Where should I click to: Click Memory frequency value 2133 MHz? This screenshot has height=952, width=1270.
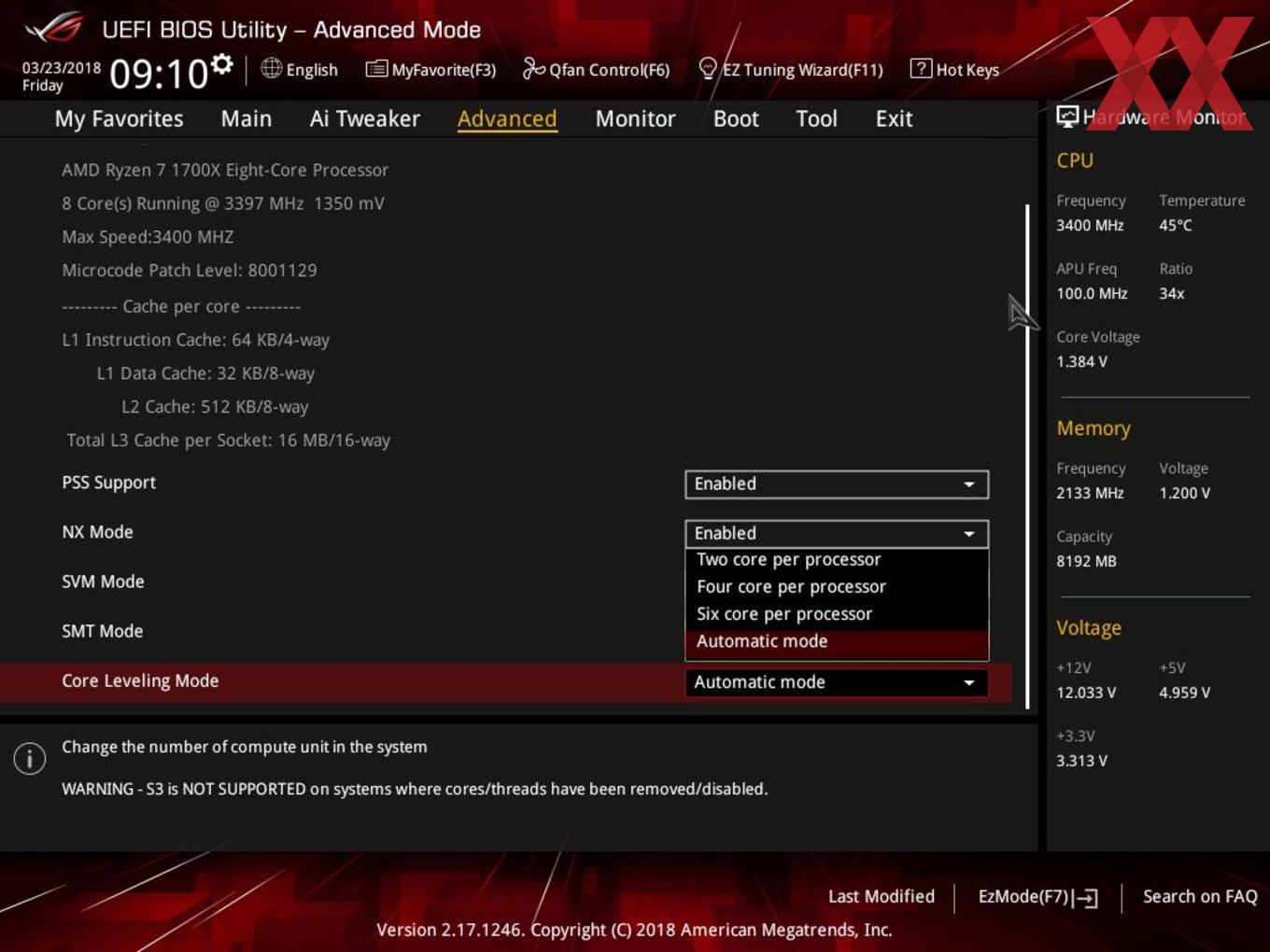[x=1090, y=493]
